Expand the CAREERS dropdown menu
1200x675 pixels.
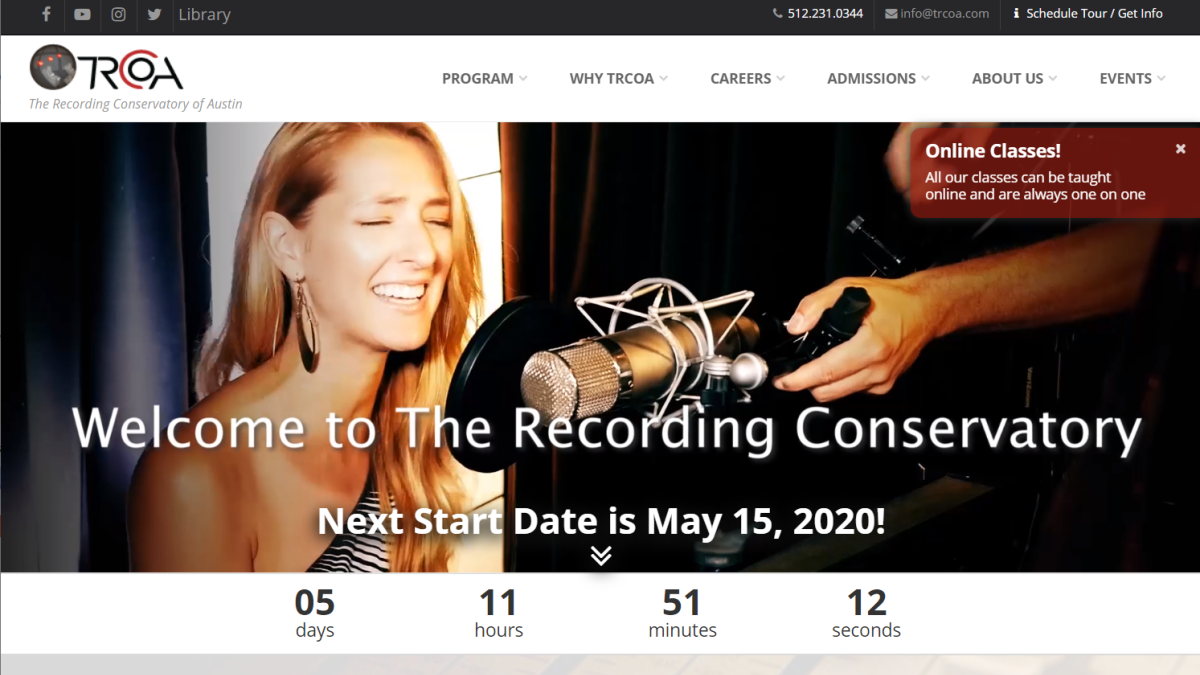tap(748, 78)
